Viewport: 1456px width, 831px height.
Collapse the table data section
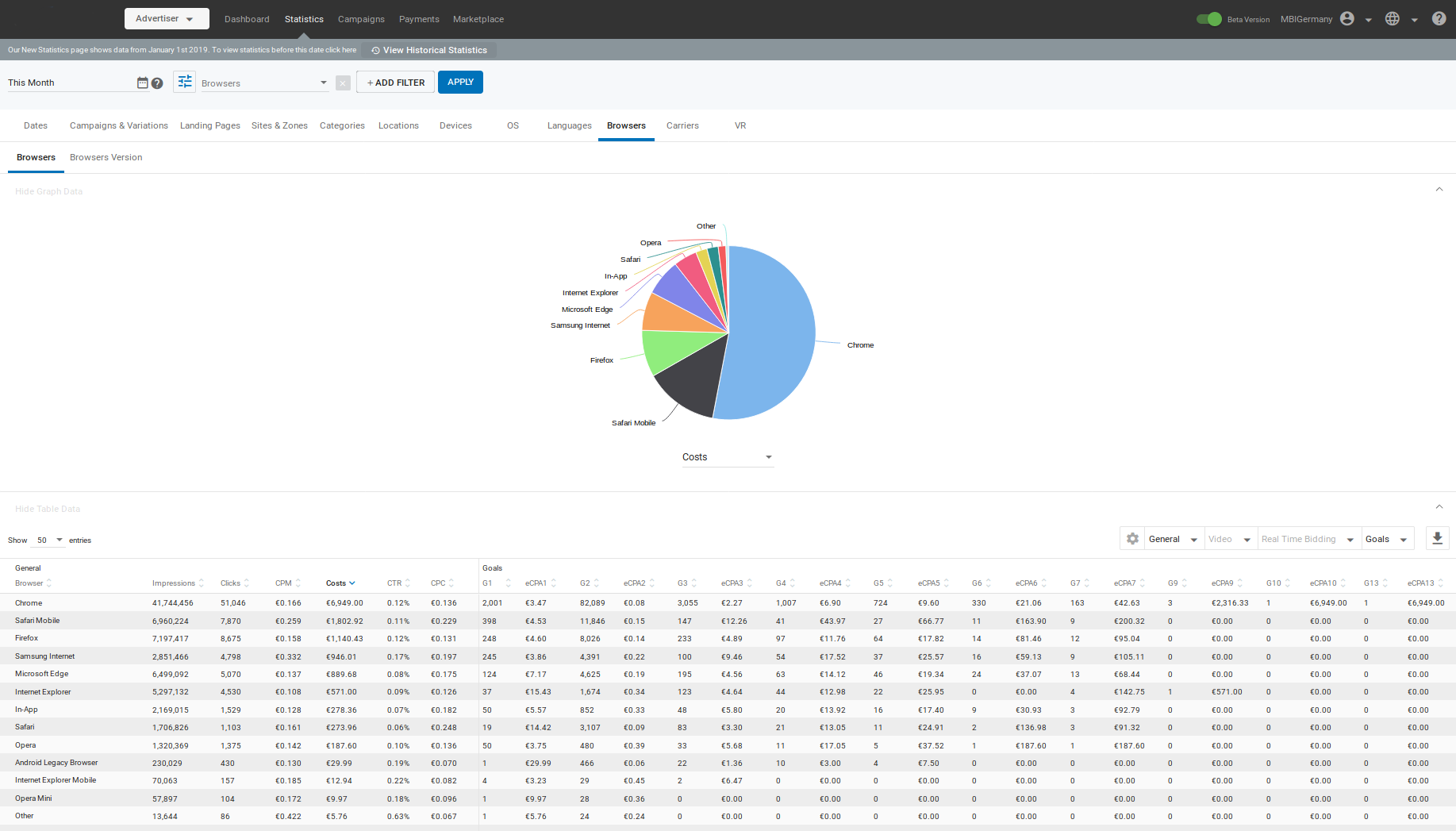pos(1439,507)
